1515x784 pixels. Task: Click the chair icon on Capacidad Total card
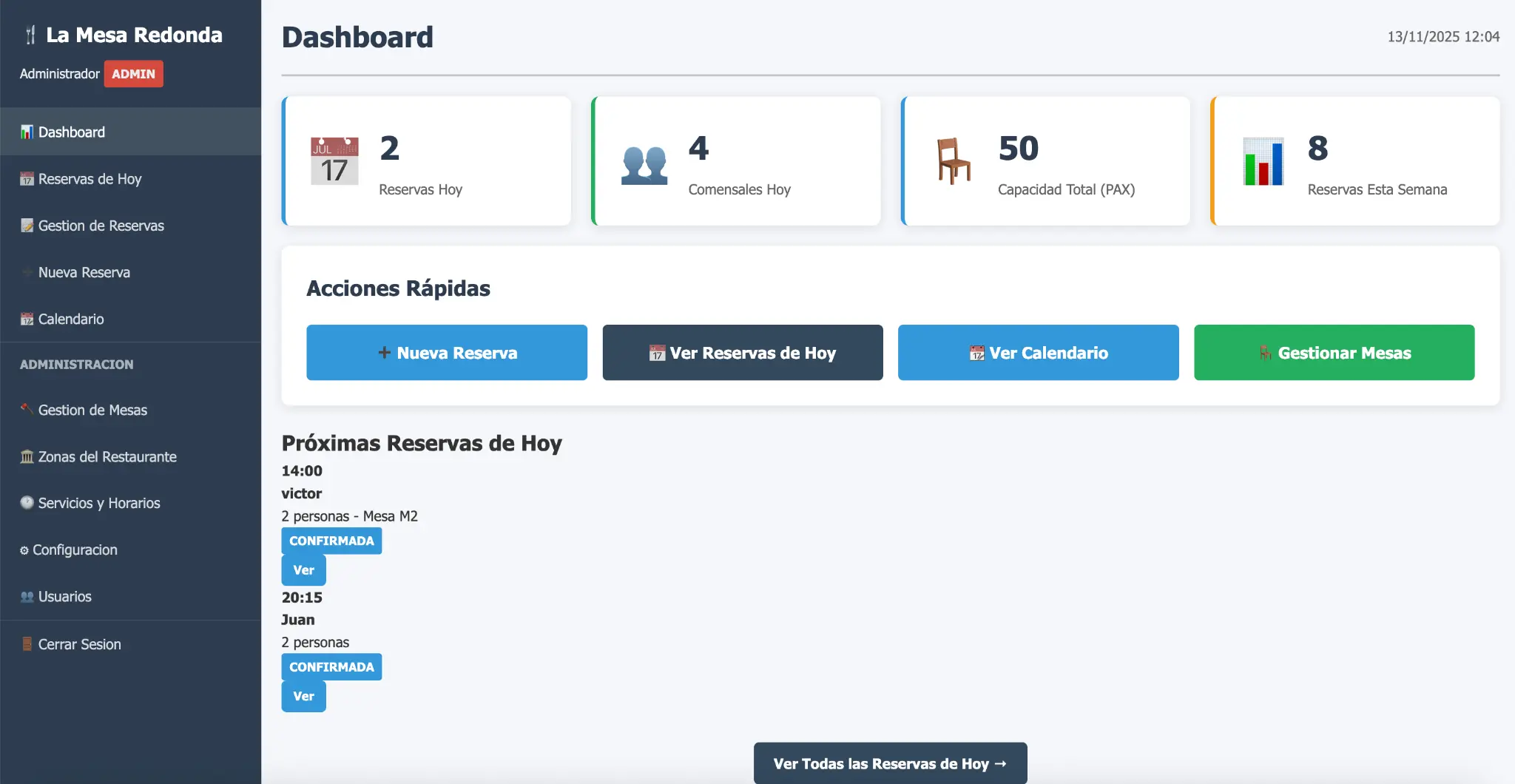pos(954,161)
